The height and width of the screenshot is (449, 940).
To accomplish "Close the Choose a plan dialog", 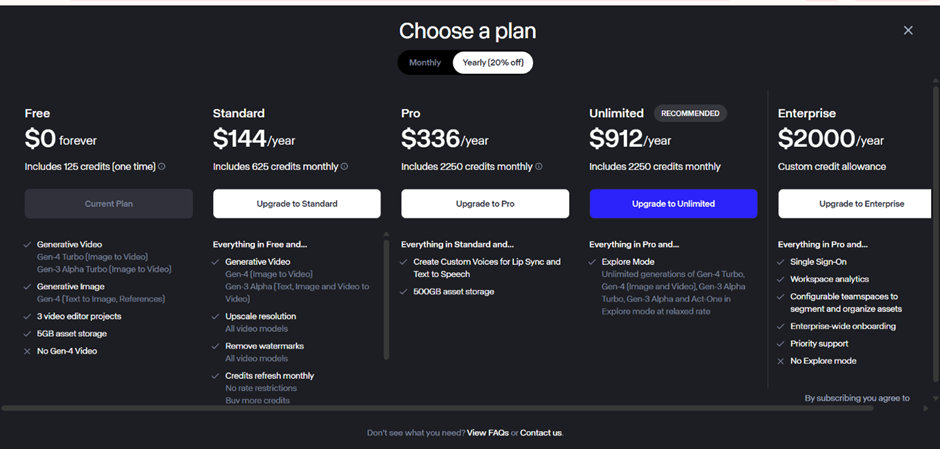I will (908, 31).
